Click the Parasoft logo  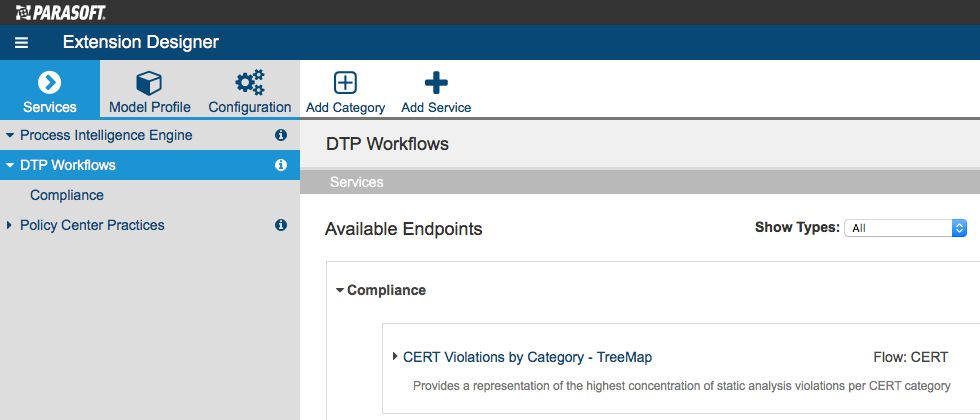(x=61, y=12)
